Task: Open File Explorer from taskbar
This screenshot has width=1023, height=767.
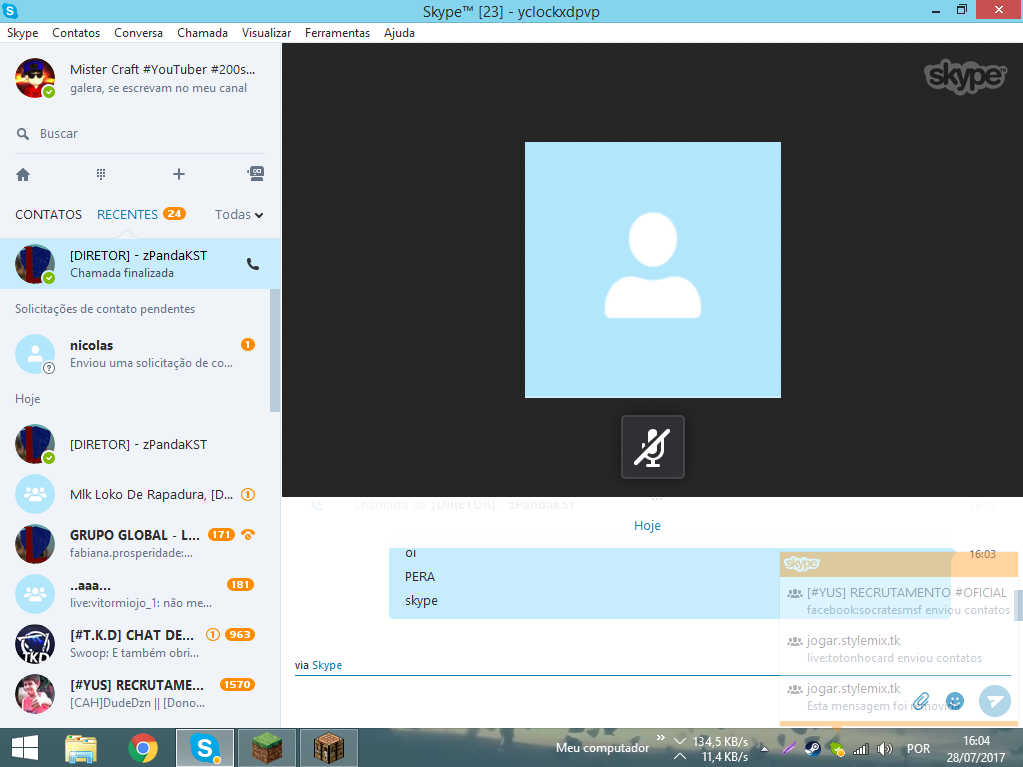Action: (x=81, y=748)
